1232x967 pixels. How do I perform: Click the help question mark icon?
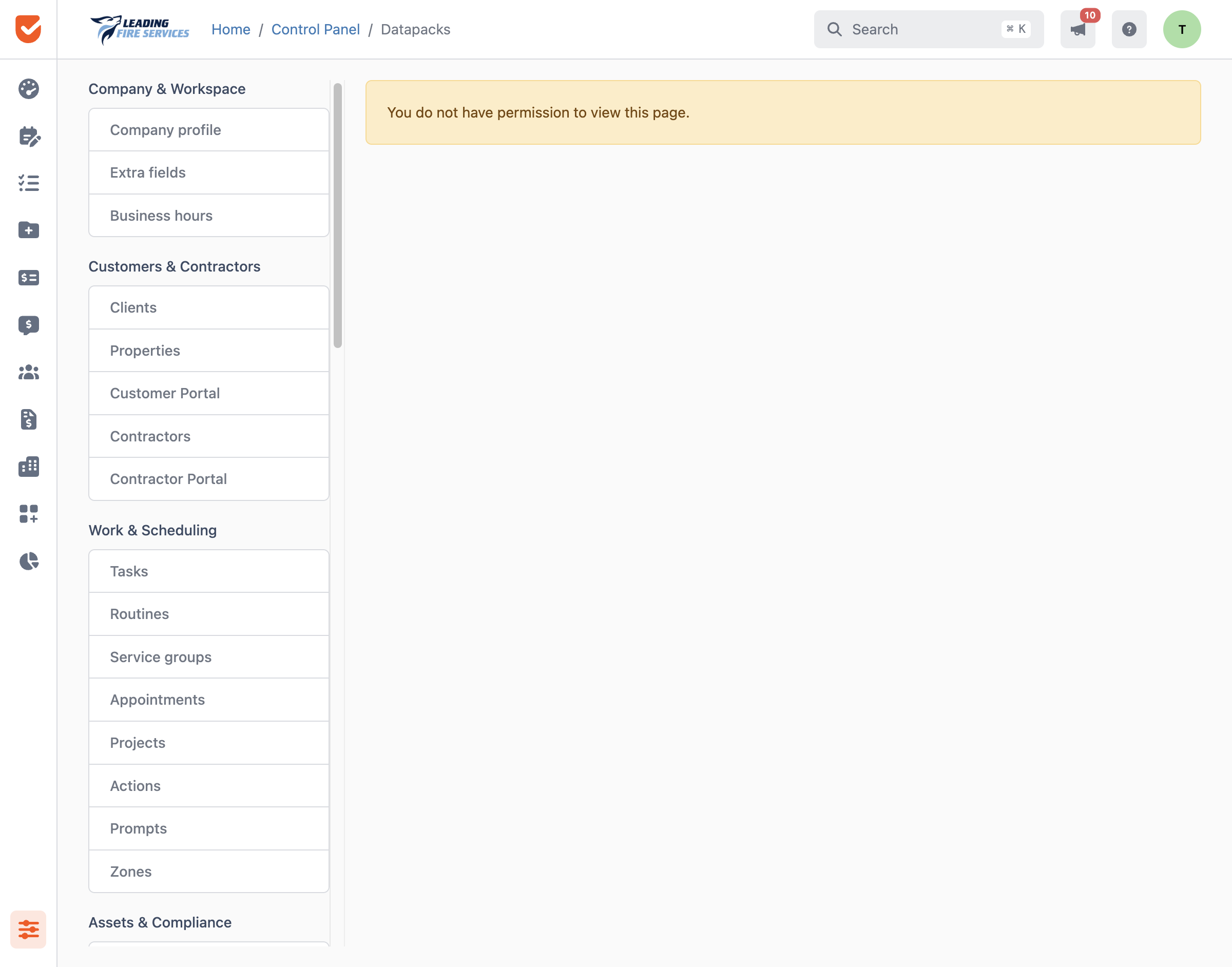[x=1129, y=29]
